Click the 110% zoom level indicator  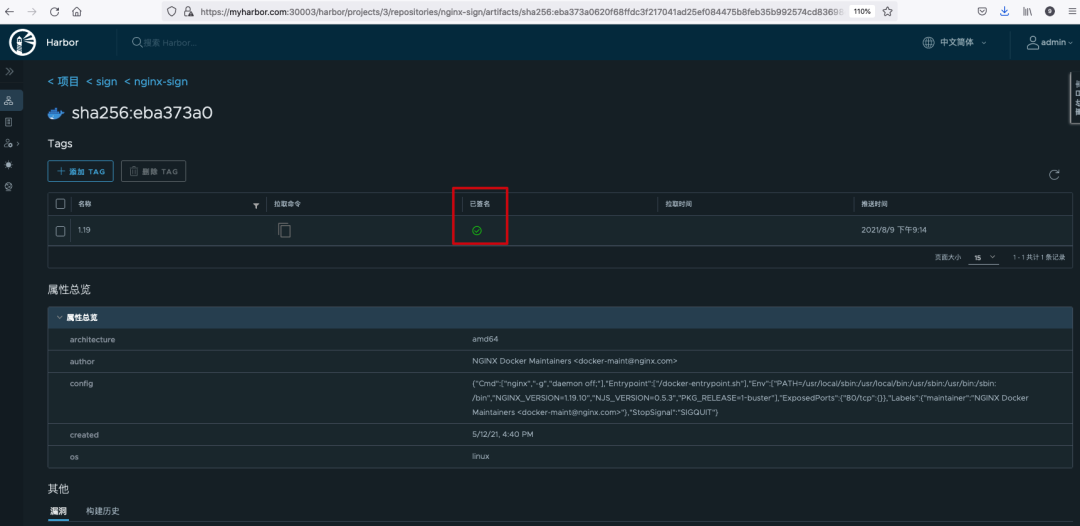point(860,12)
